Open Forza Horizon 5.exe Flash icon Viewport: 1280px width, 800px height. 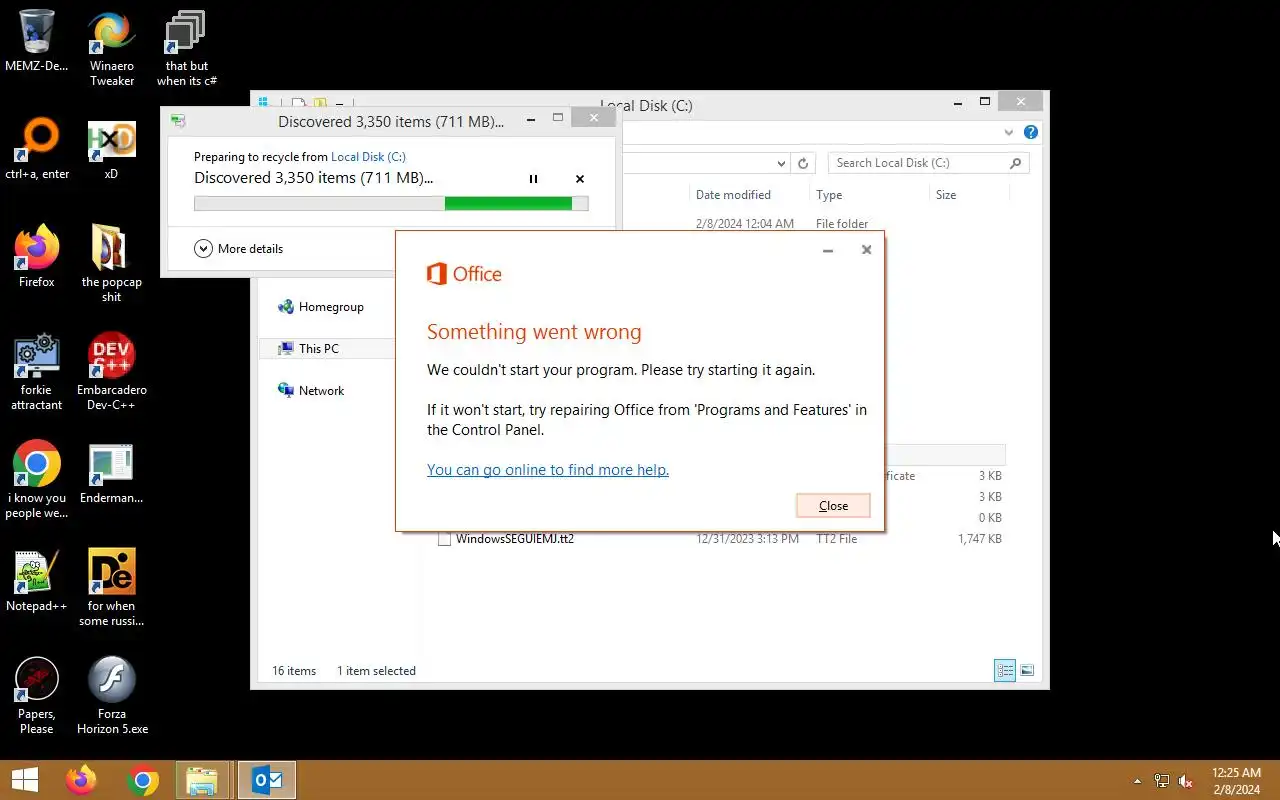[x=112, y=696]
